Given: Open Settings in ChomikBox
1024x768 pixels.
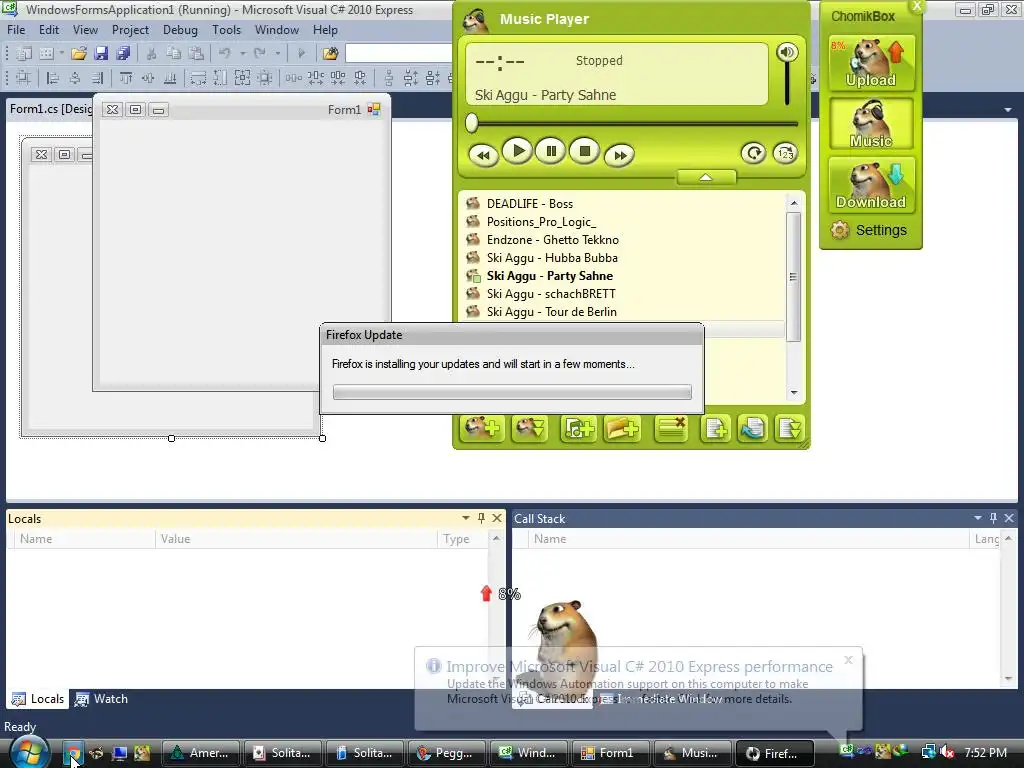Looking at the screenshot, I should pyautogui.click(x=869, y=230).
